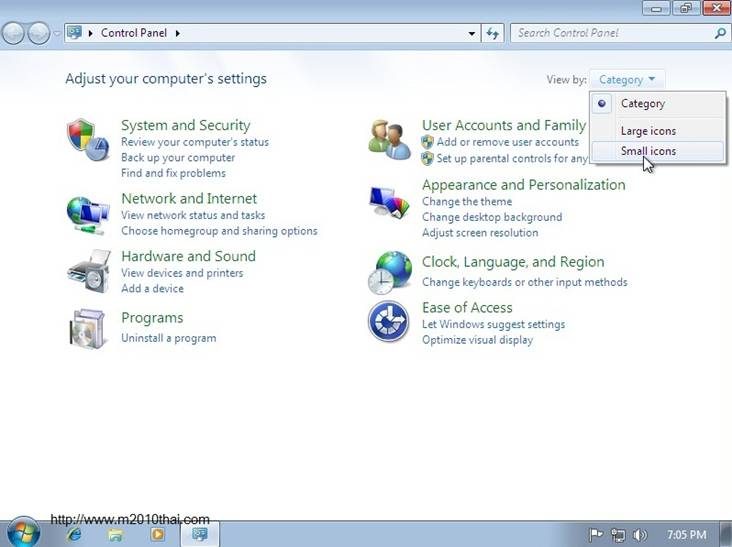Open the Network and Internet globe icon
The height and width of the screenshot is (547, 732).
tap(88, 215)
